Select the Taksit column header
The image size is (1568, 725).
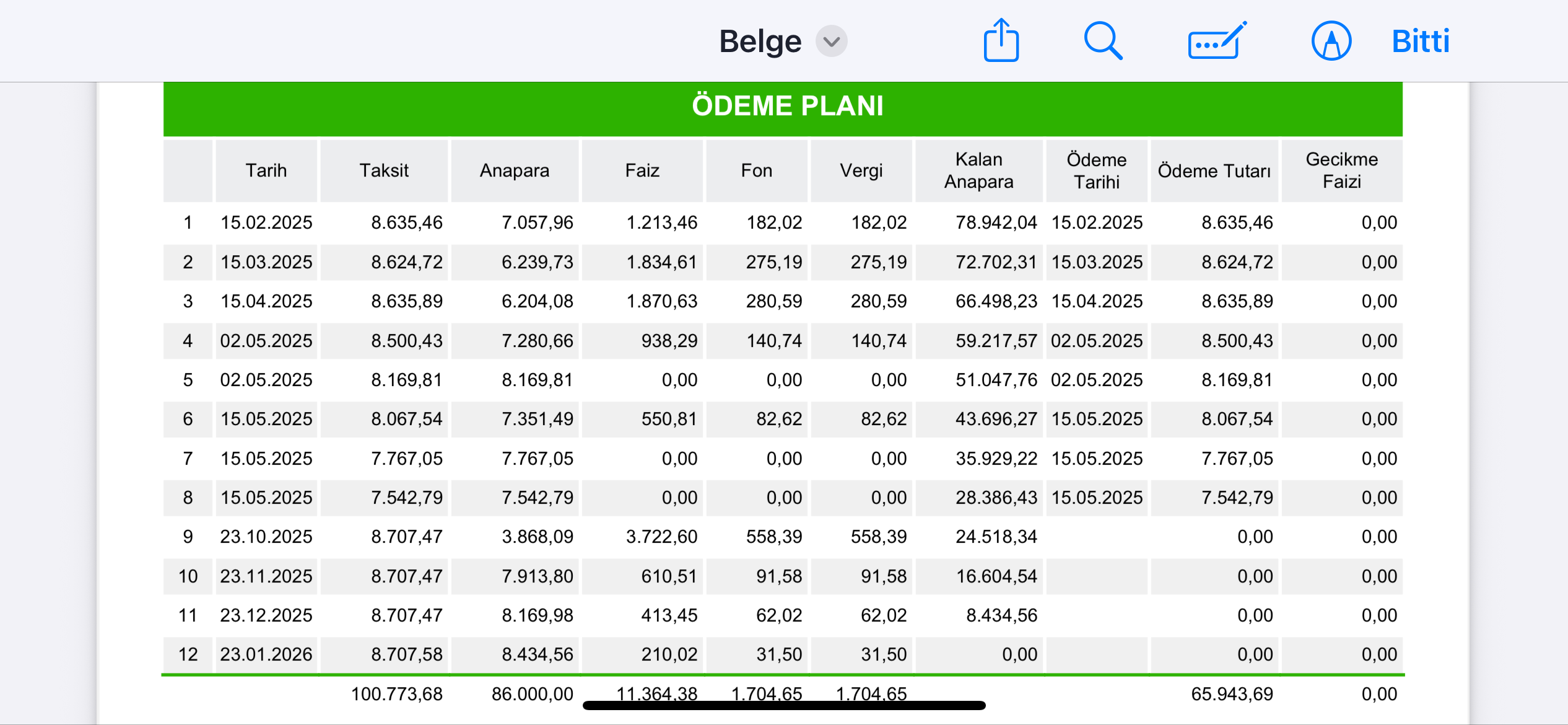click(x=384, y=170)
